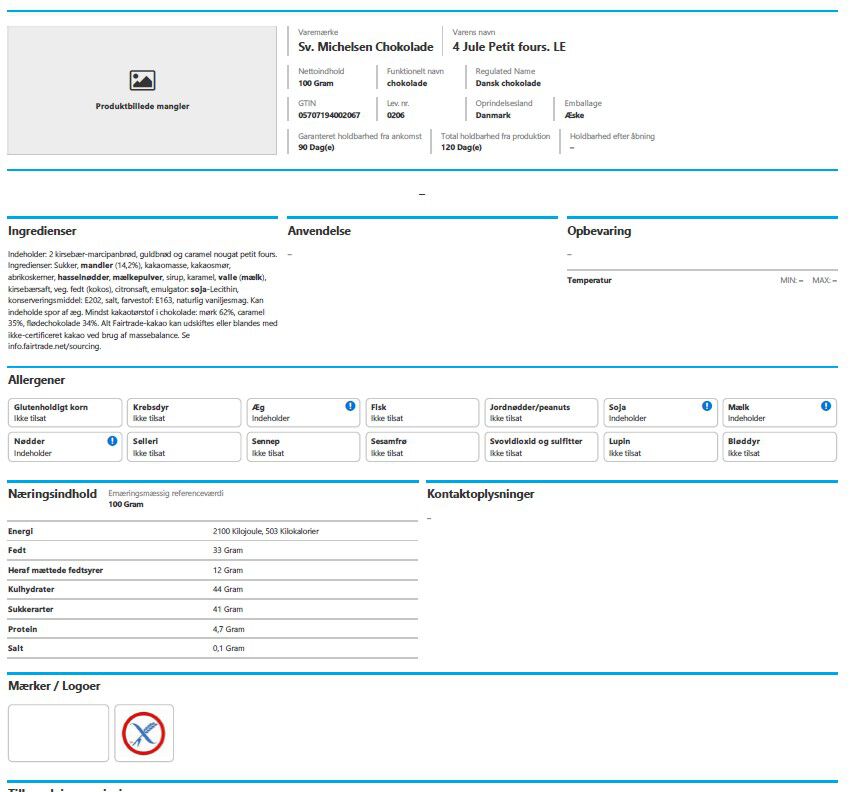The image size is (853, 792).
Task: Select the Opbevaring section heading
Action: pos(599,231)
